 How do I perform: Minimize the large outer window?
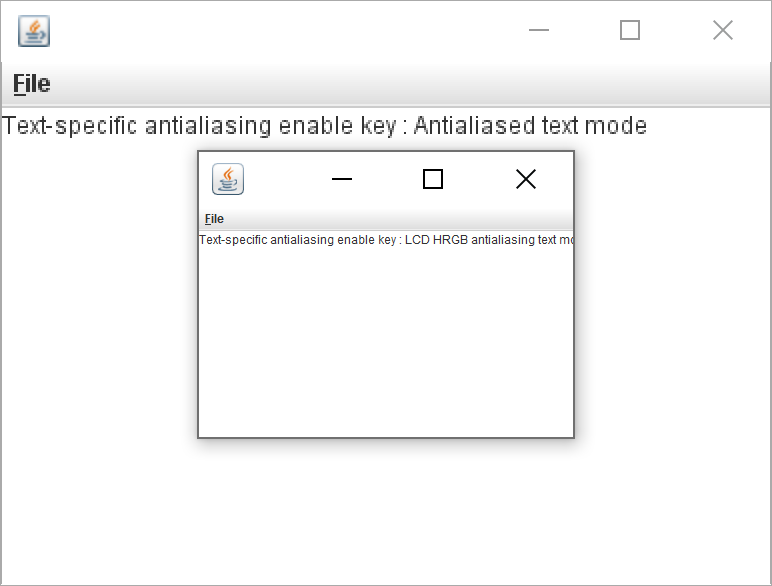(539, 30)
